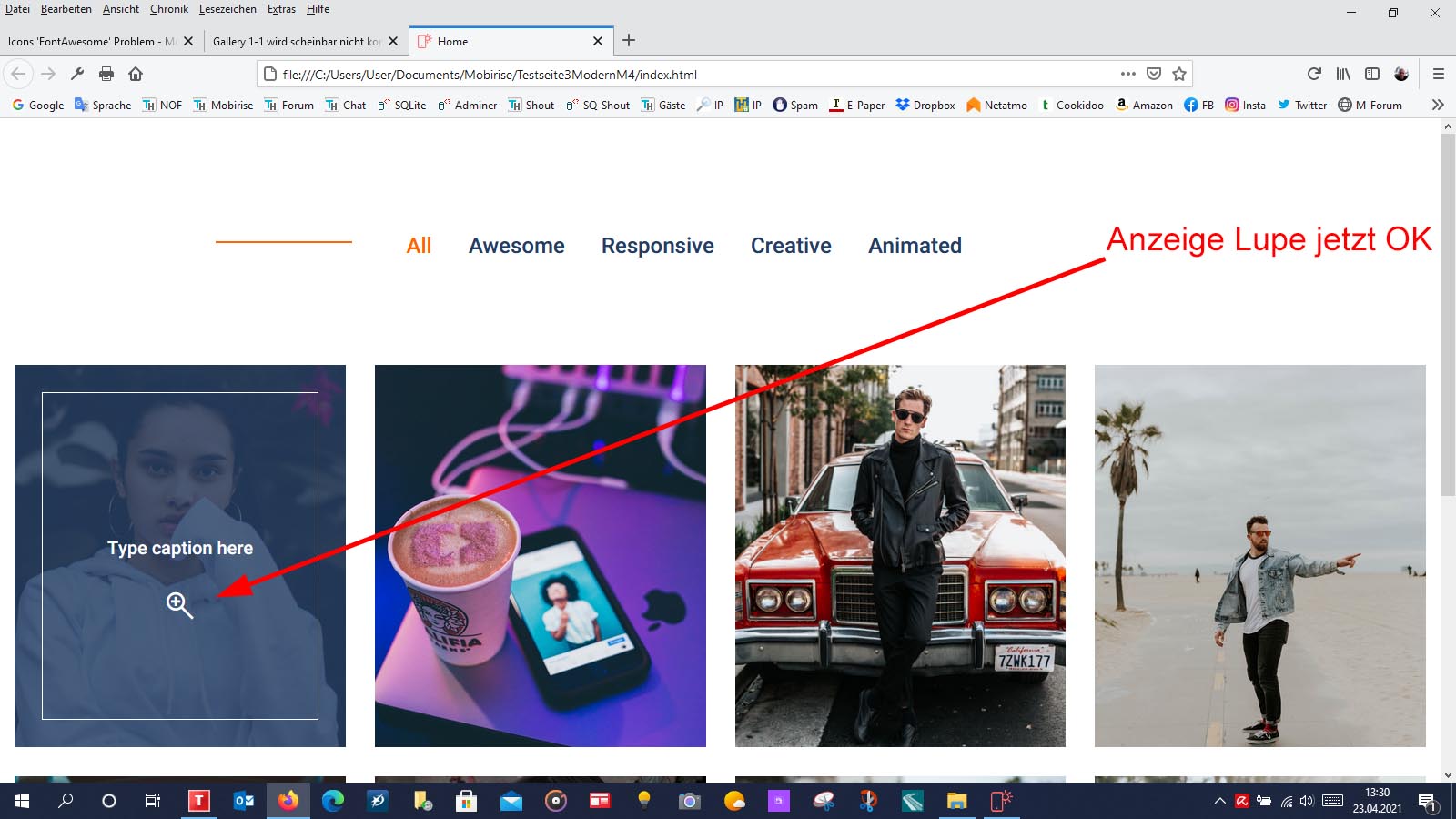This screenshot has width=1456, height=819.
Task: Click the URL address bar
Action: click(x=692, y=75)
